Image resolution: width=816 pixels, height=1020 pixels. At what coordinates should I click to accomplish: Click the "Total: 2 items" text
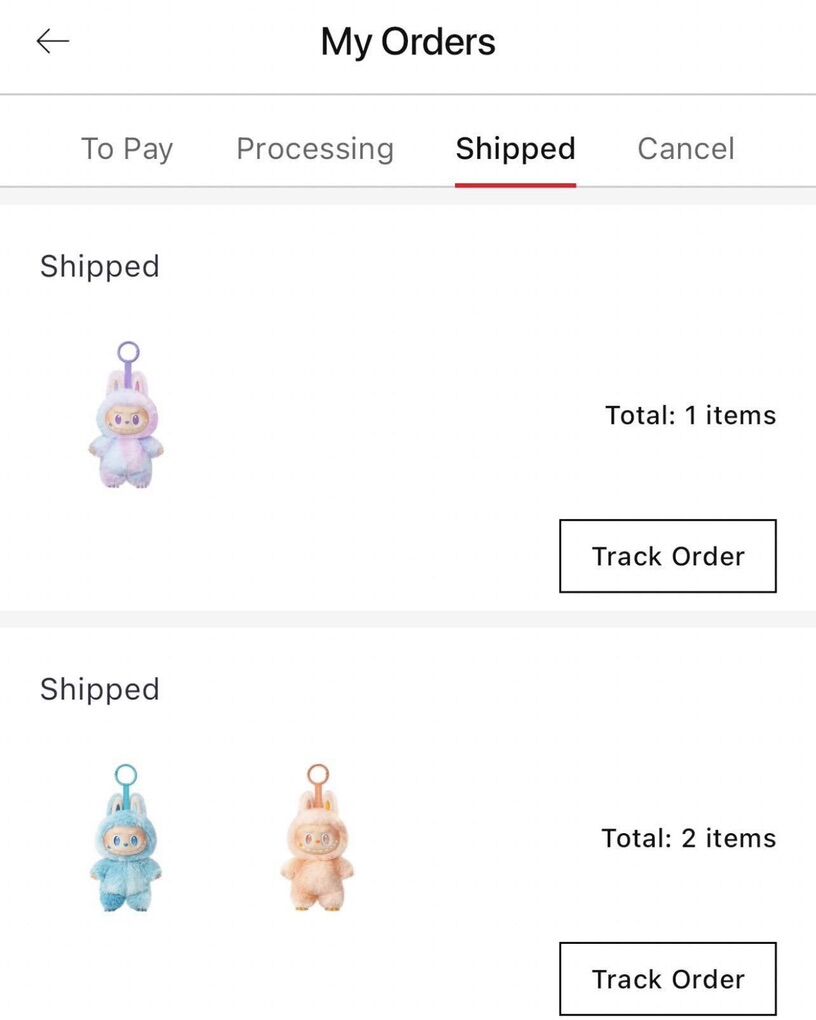688,838
